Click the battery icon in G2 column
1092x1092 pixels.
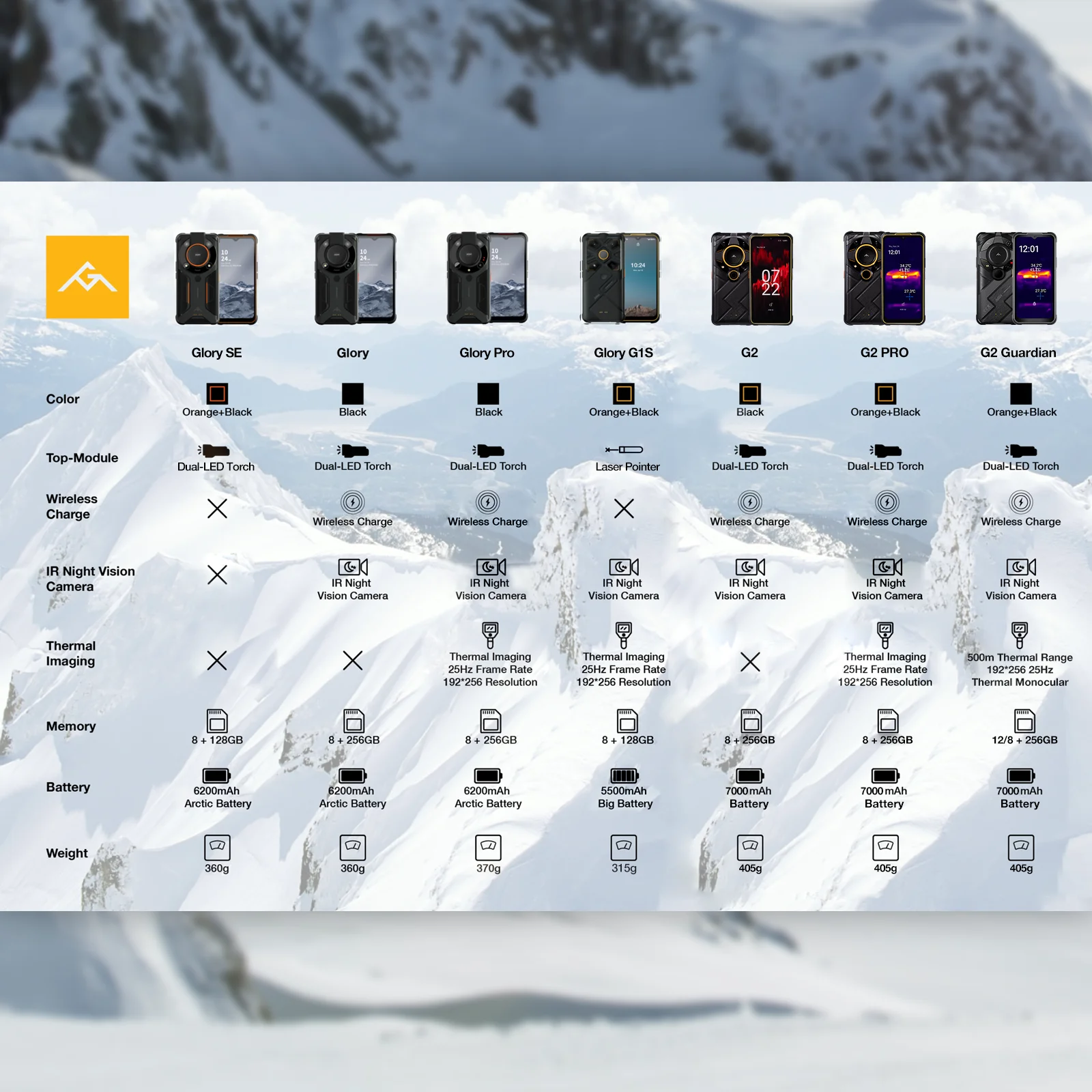tap(749, 775)
